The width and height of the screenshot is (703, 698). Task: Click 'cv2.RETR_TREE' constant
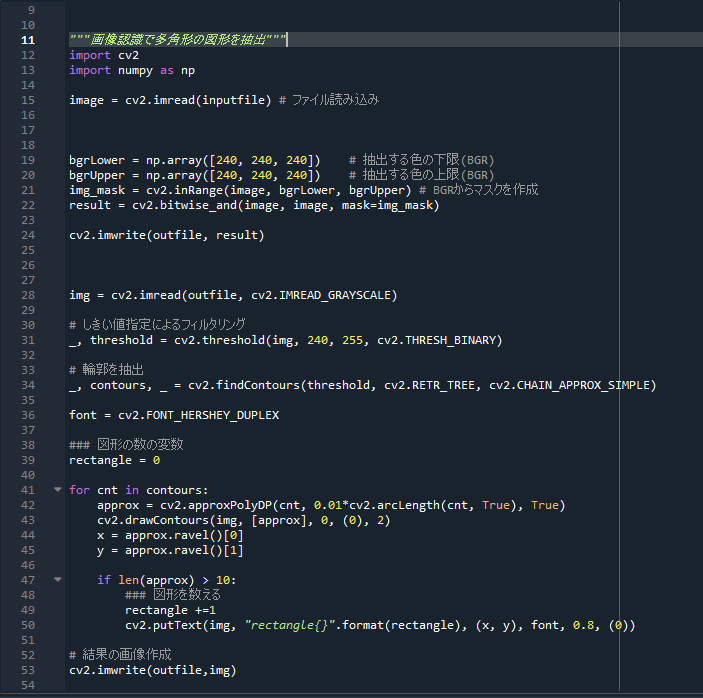click(x=430, y=385)
